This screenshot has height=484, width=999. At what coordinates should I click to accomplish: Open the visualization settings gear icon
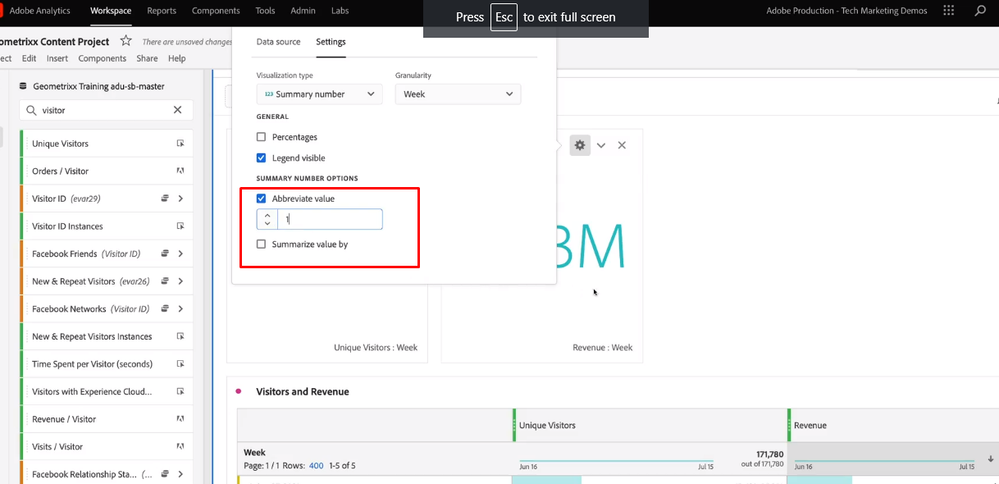pos(580,145)
